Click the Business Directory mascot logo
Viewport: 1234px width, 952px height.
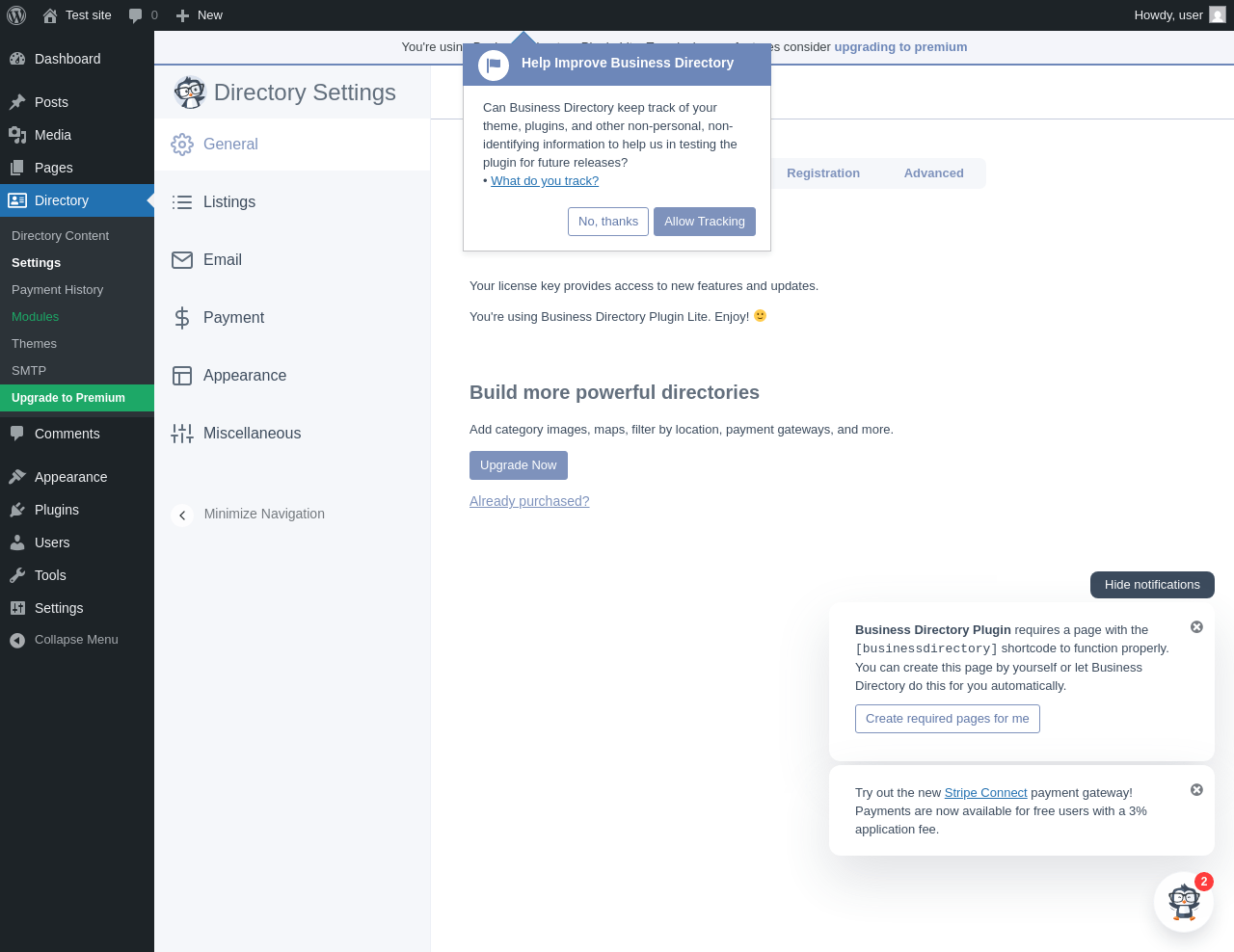click(190, 93)
